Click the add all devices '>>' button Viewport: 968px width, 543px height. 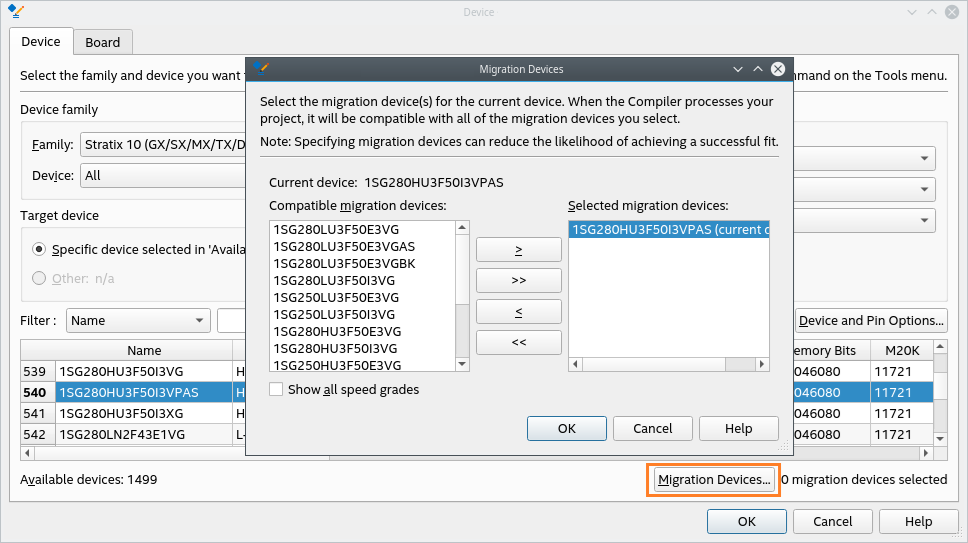point(518,280)
